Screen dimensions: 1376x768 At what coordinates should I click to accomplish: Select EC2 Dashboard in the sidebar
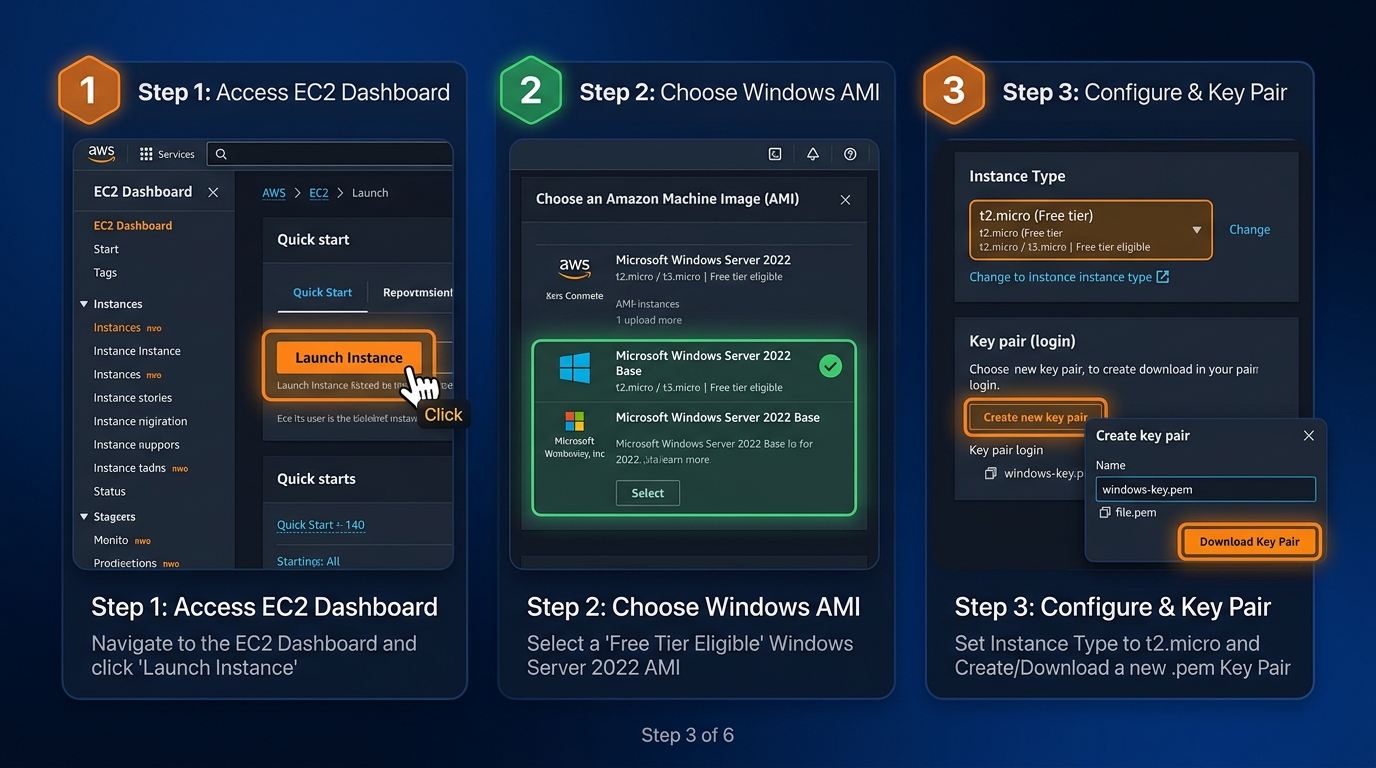133,226
